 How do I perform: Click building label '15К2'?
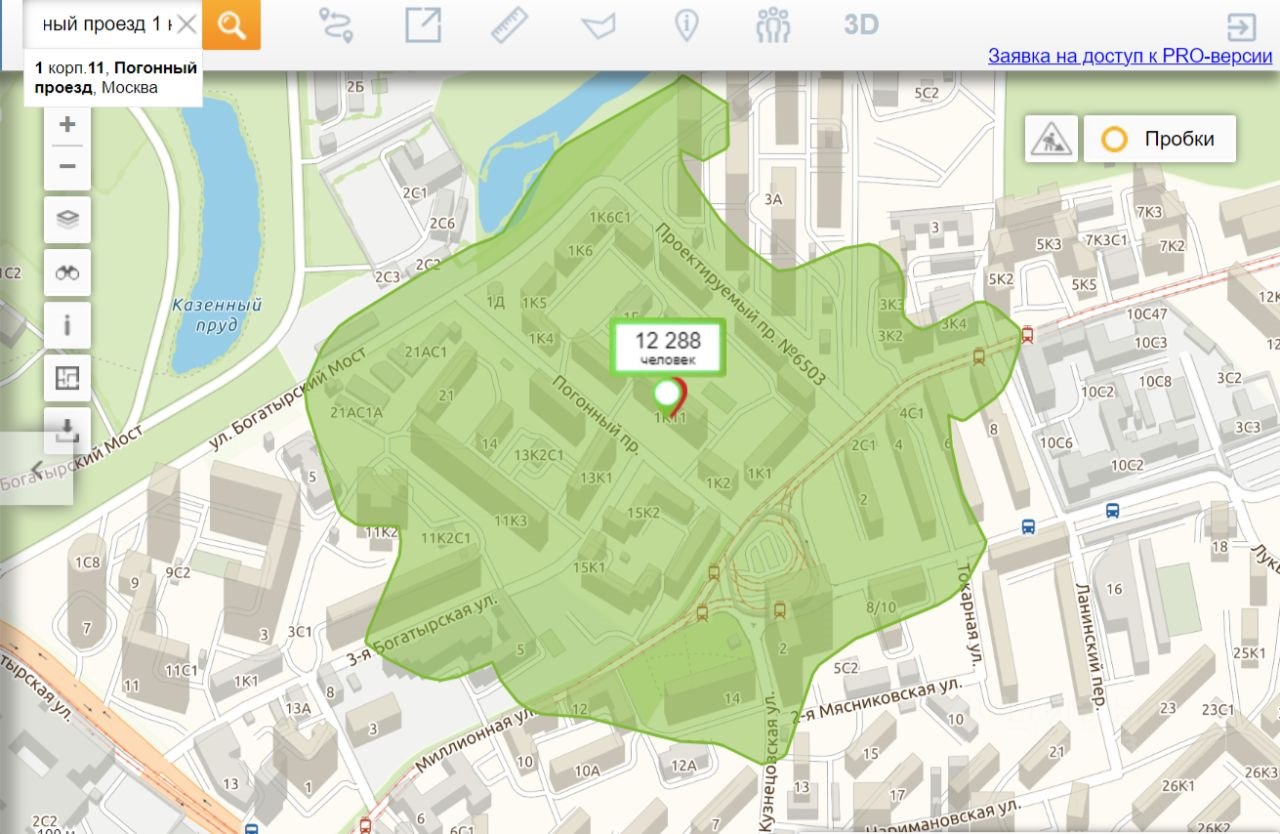[x=645, y=513]
